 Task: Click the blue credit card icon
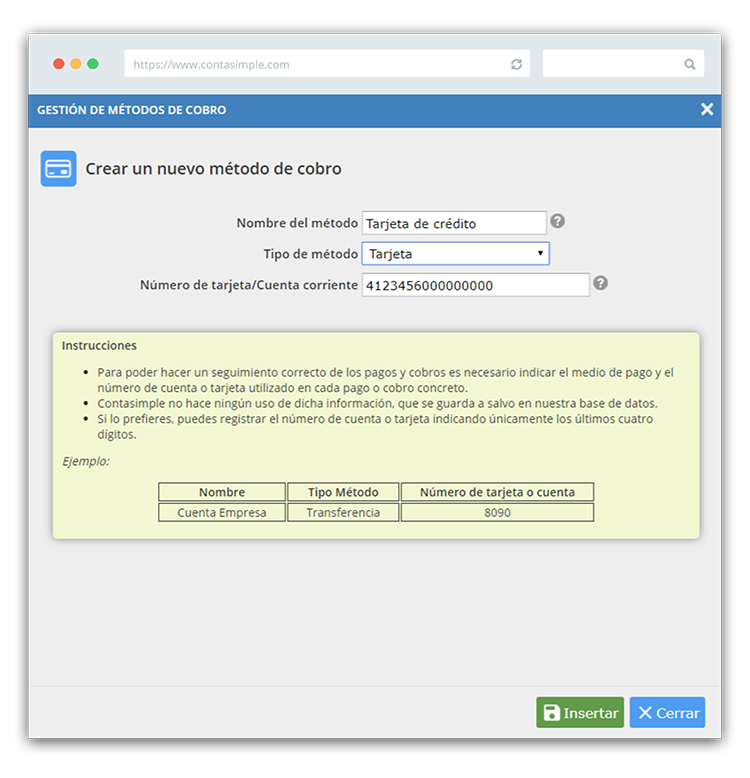pos(59,169)
